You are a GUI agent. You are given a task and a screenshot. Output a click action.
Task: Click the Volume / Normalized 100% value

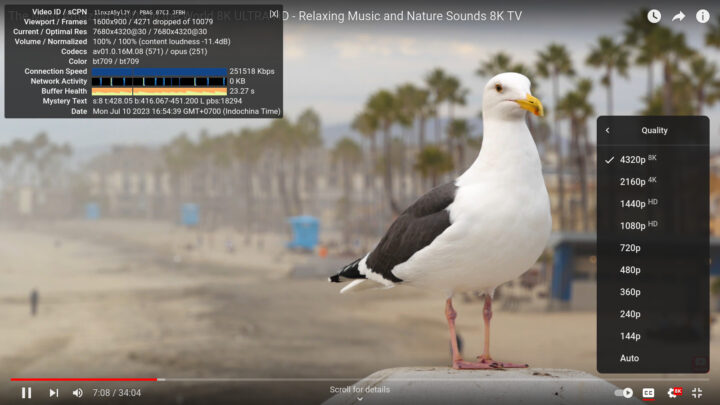point(162,41)
